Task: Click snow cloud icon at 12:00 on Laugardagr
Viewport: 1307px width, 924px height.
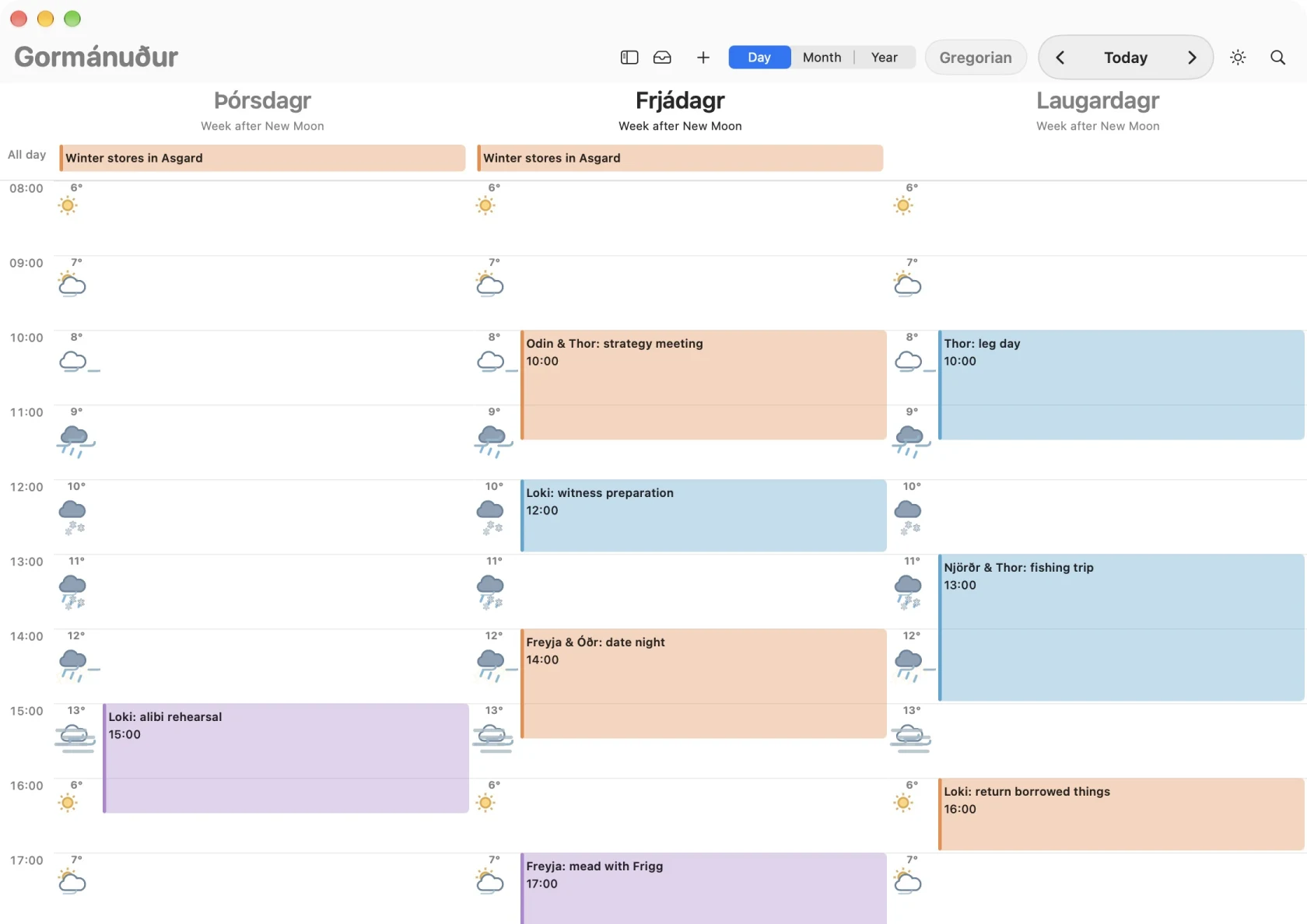Action: pyautogui.click(x=908, y=517)
